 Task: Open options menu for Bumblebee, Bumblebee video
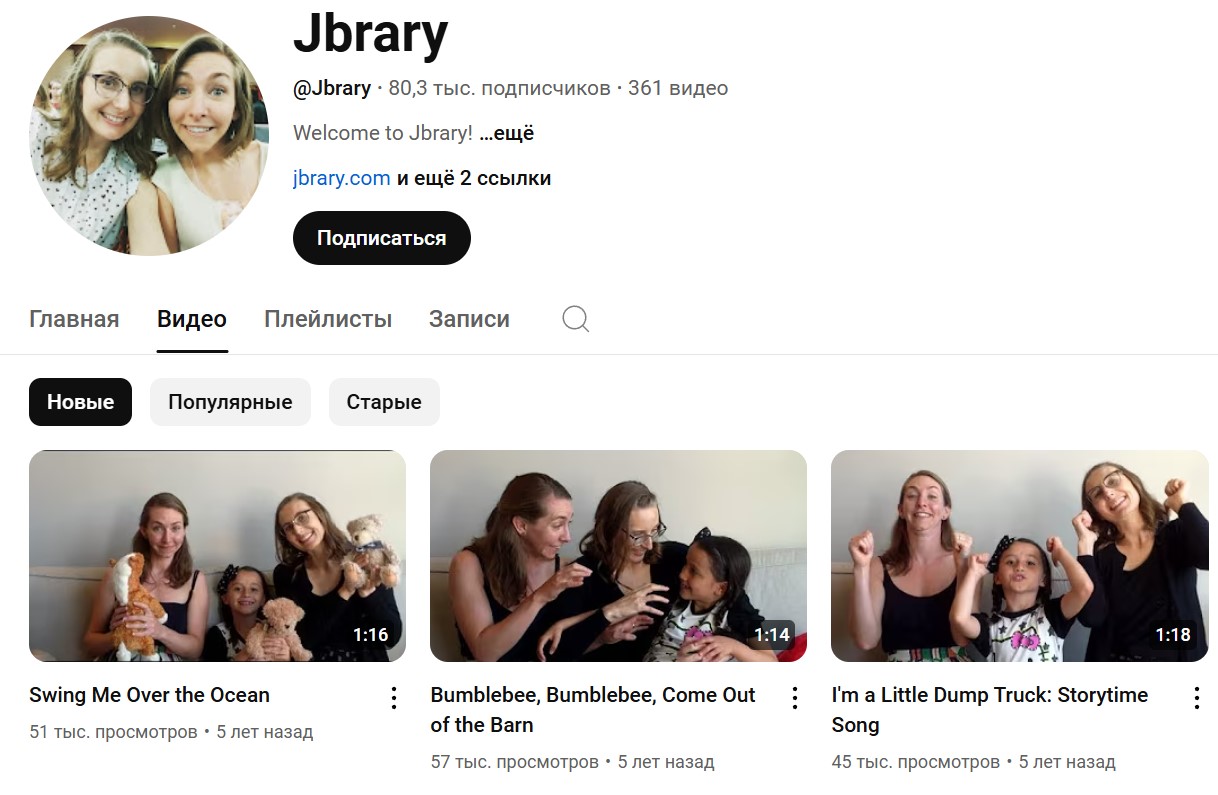795,697
